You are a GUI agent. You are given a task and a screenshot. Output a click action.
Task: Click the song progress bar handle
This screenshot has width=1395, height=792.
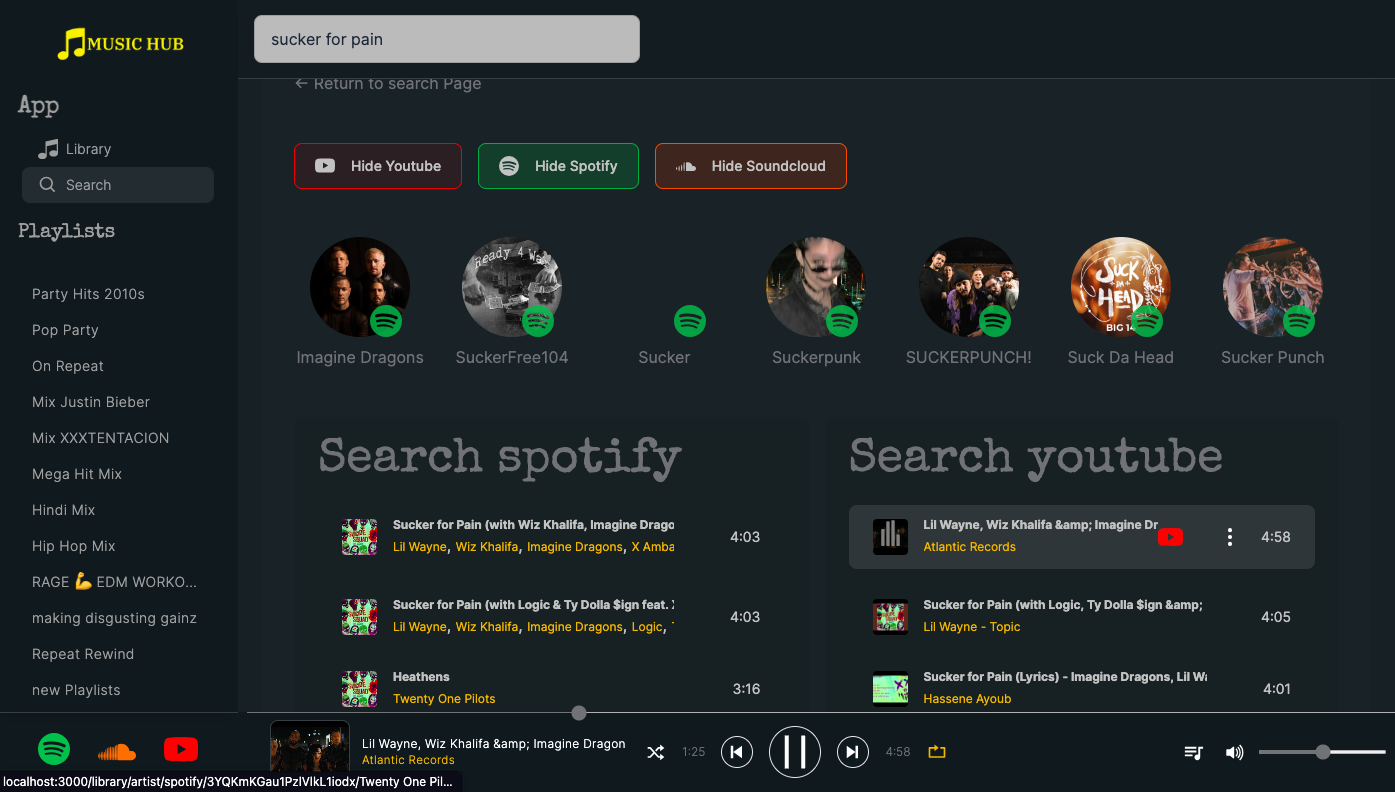(x=579, y=713)
